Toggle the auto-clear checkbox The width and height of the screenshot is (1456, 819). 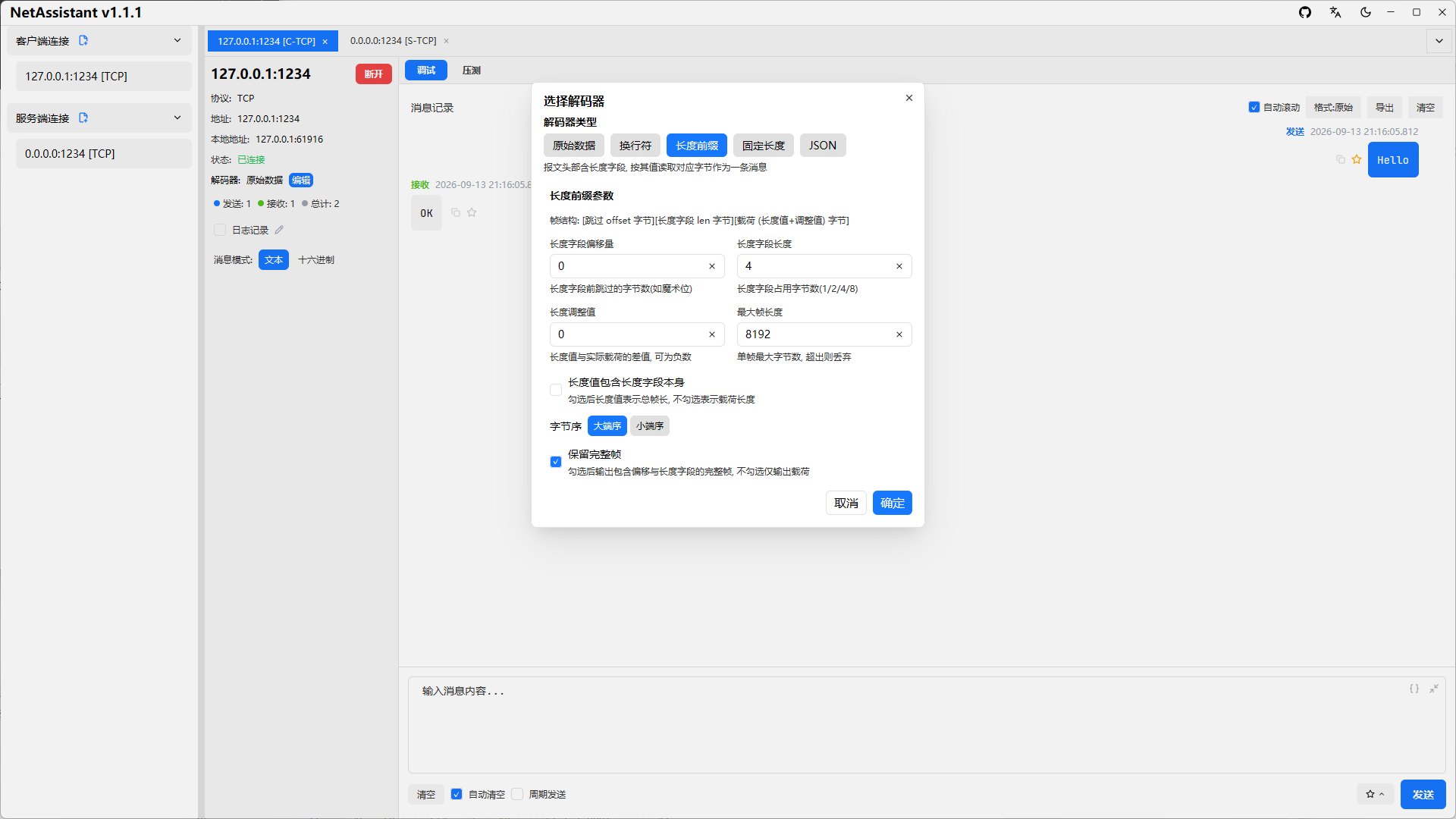coord(457,794)
